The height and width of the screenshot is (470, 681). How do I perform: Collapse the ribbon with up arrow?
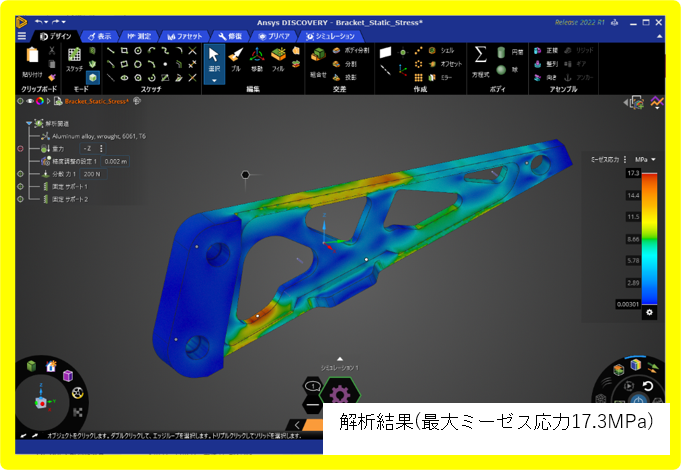pyautogui.click(x=659, y=36)
